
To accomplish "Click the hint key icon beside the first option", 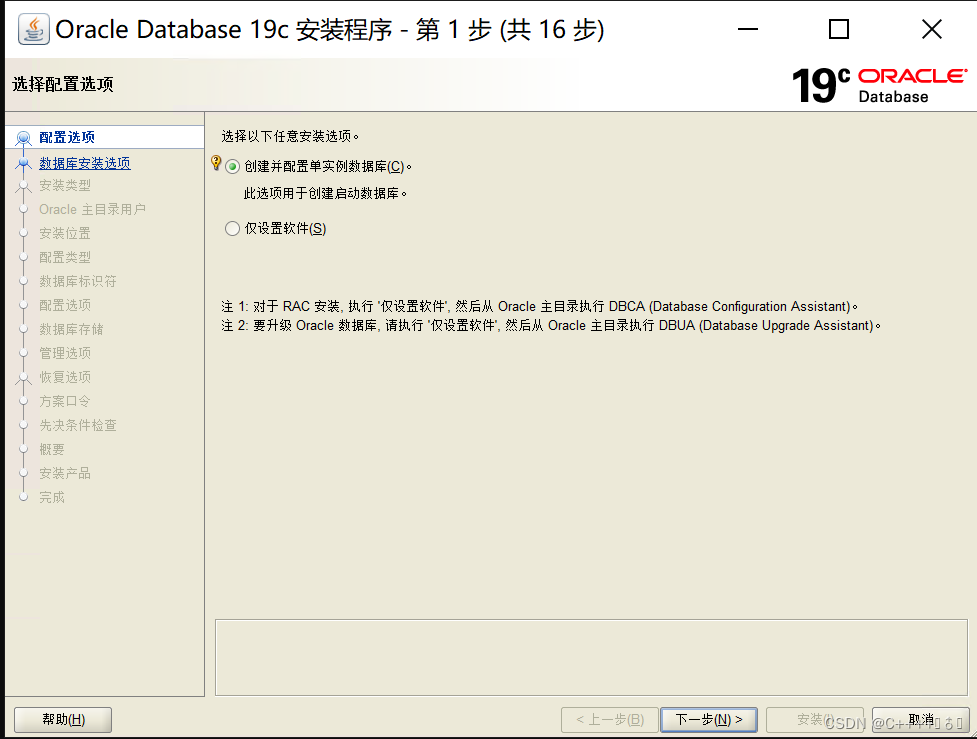I will [216, 163].
